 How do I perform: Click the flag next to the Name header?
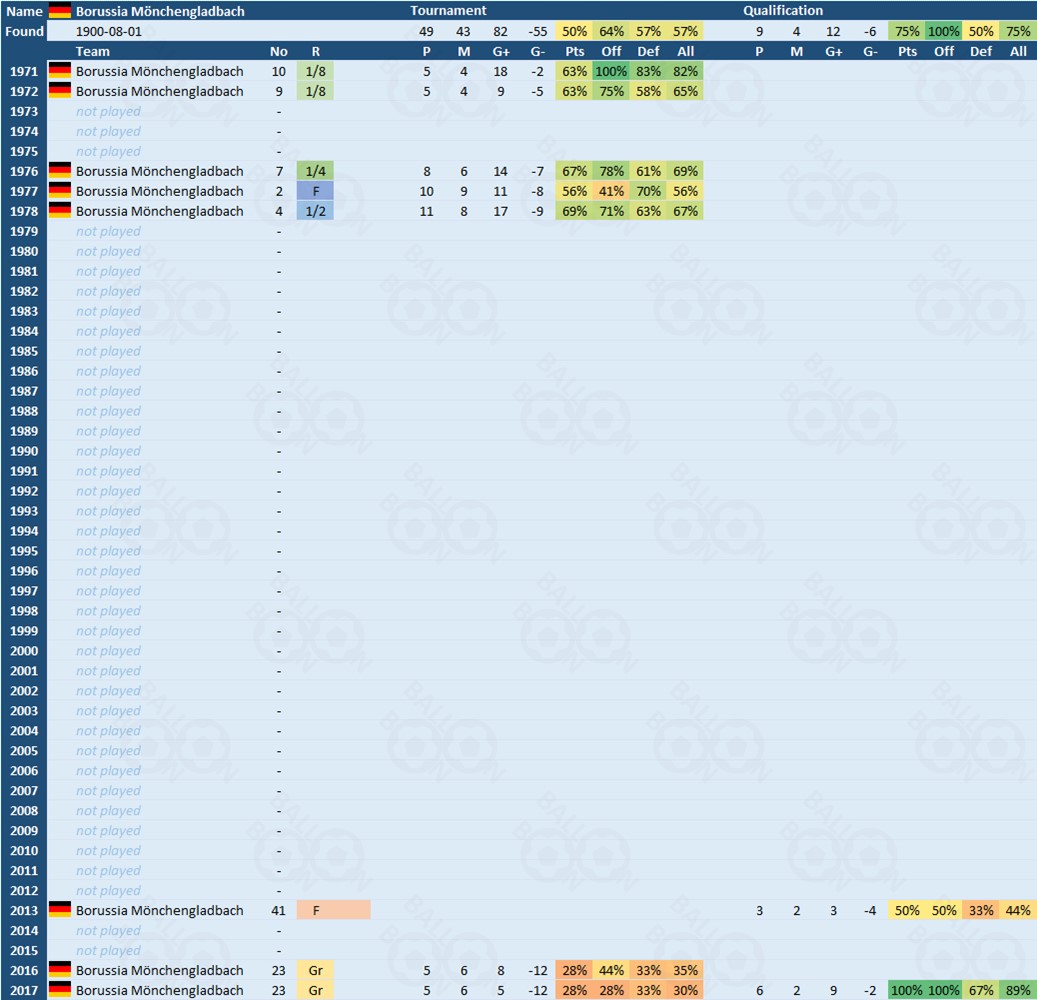60,11
